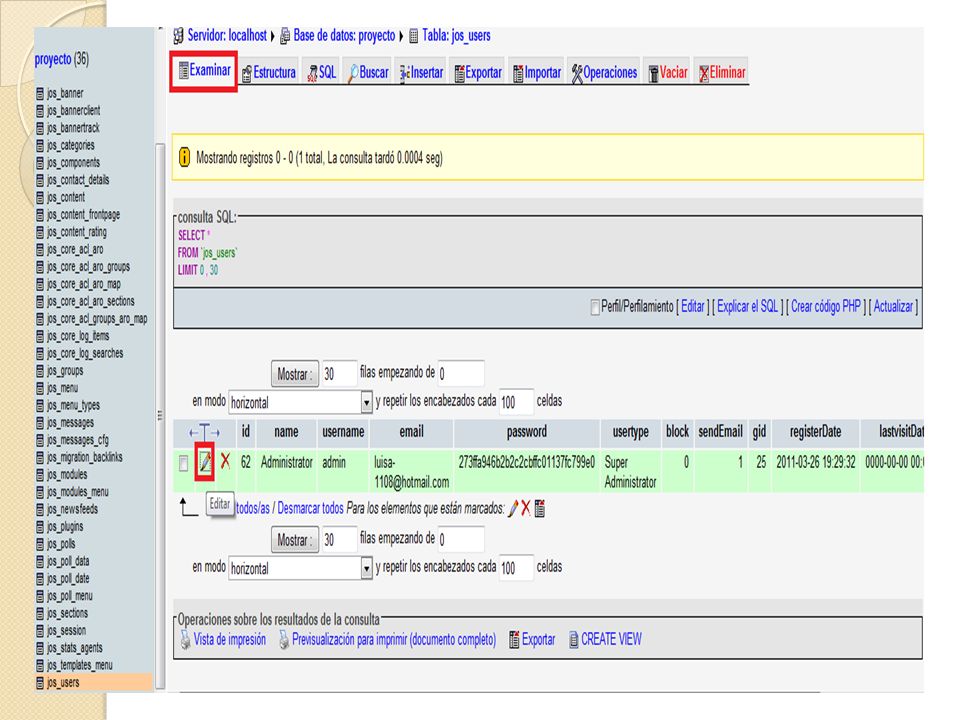Click the table icon beside jos_users
Viewport: 960px width, 720px height.
pos(40,683)
